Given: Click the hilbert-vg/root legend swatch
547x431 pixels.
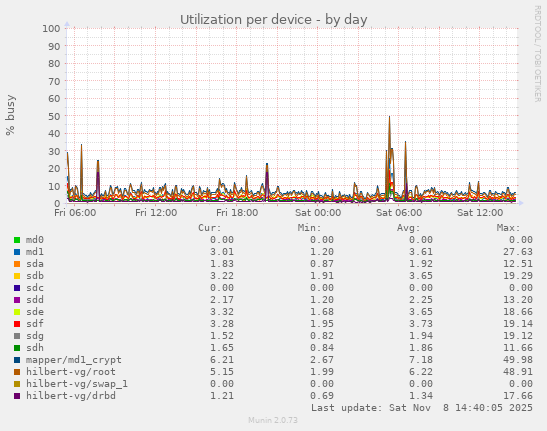Looking at the screenshot, I should [x=17, y=372].
